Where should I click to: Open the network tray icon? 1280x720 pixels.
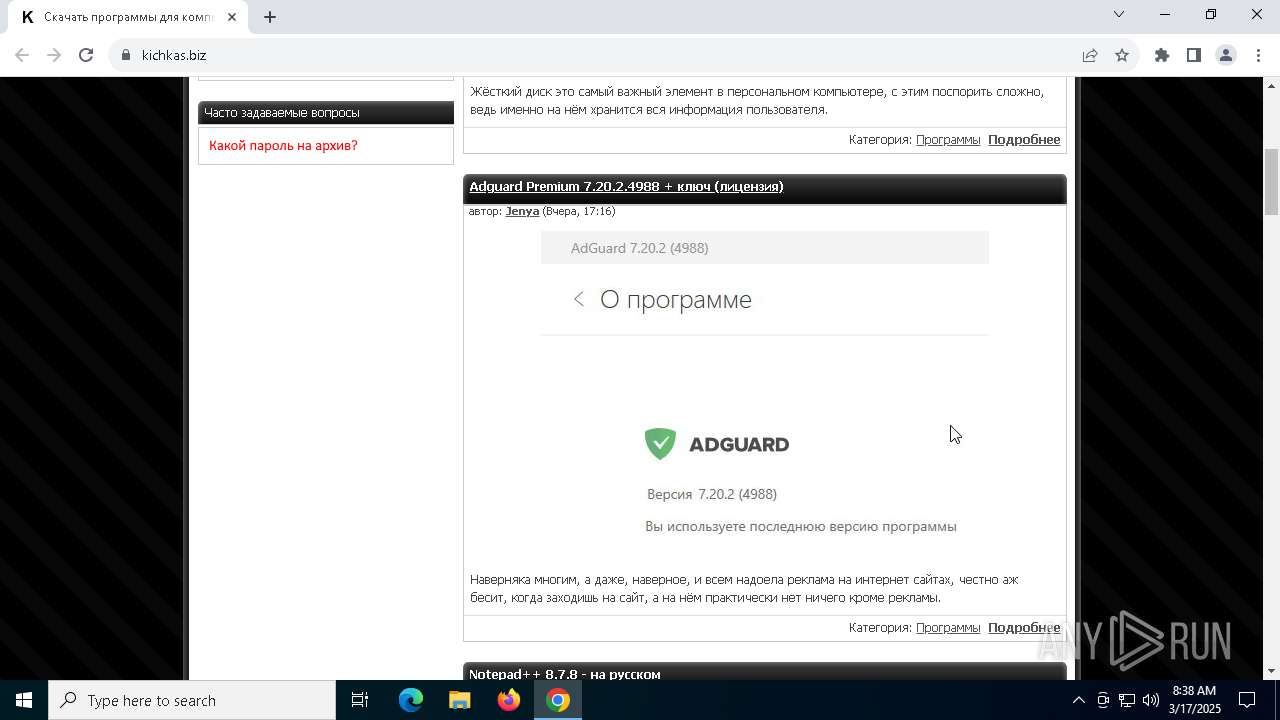[1127, 700]
